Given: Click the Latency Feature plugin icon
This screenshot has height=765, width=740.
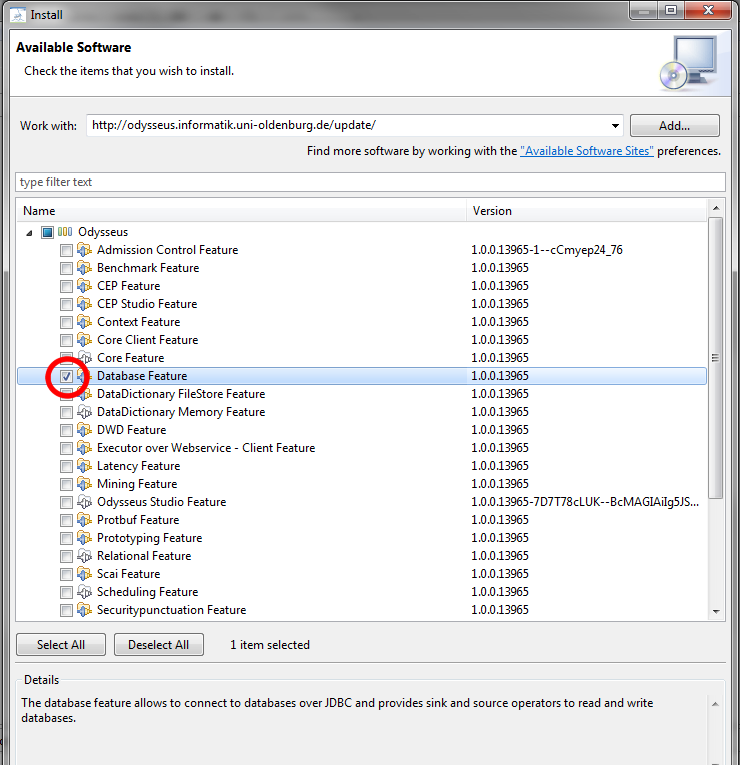Looking at the screenshot, I should pos(84,466).
